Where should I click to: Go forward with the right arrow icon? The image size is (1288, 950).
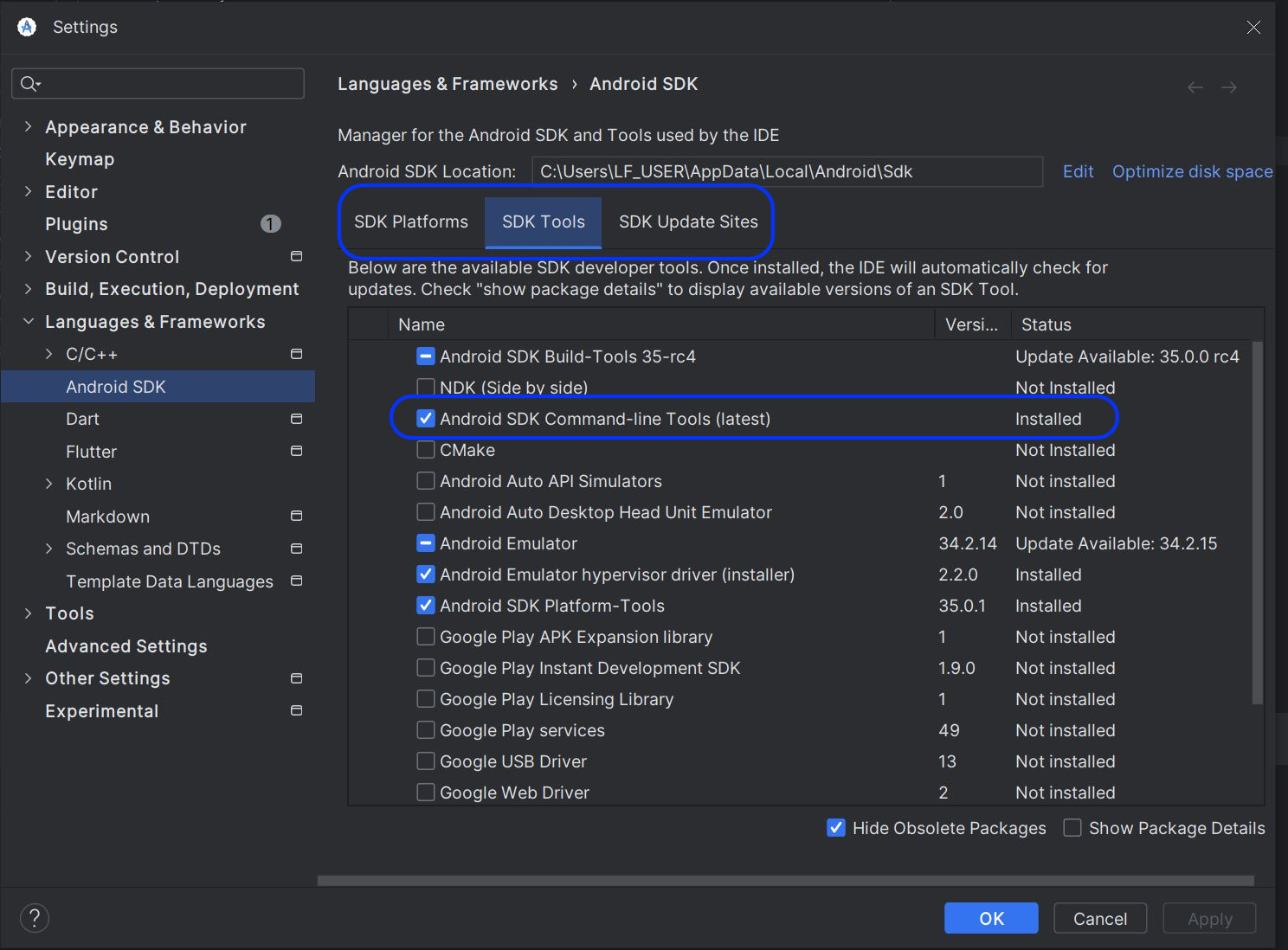tap(1228, 87)
